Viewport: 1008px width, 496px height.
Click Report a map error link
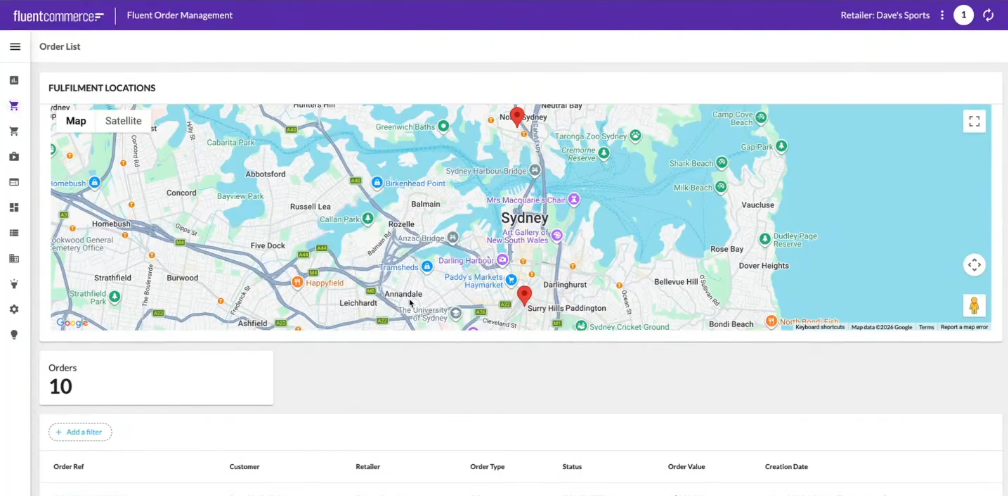(x=964, y=327)
